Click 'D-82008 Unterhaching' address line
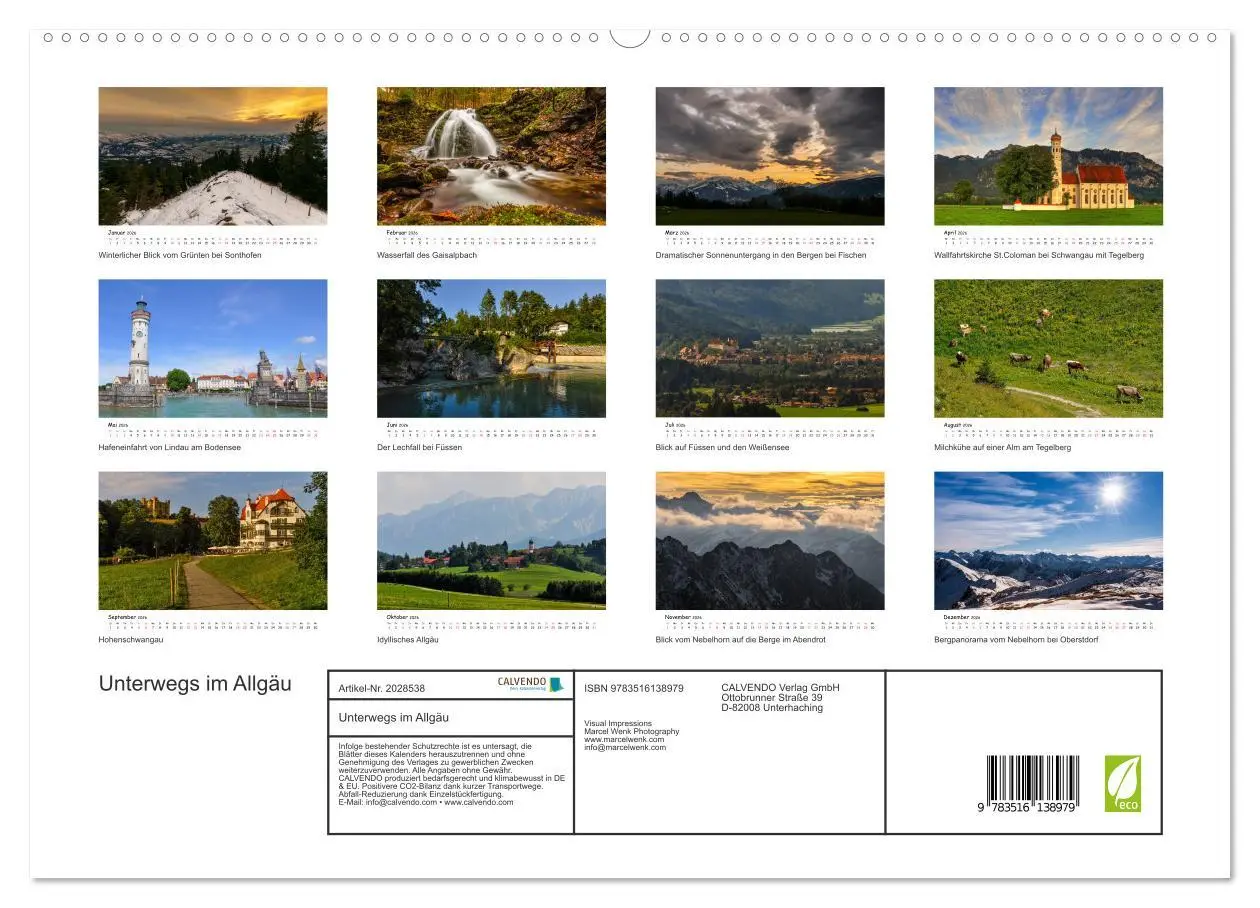Viewport: 1260px width, 908px height. point(772,707)
